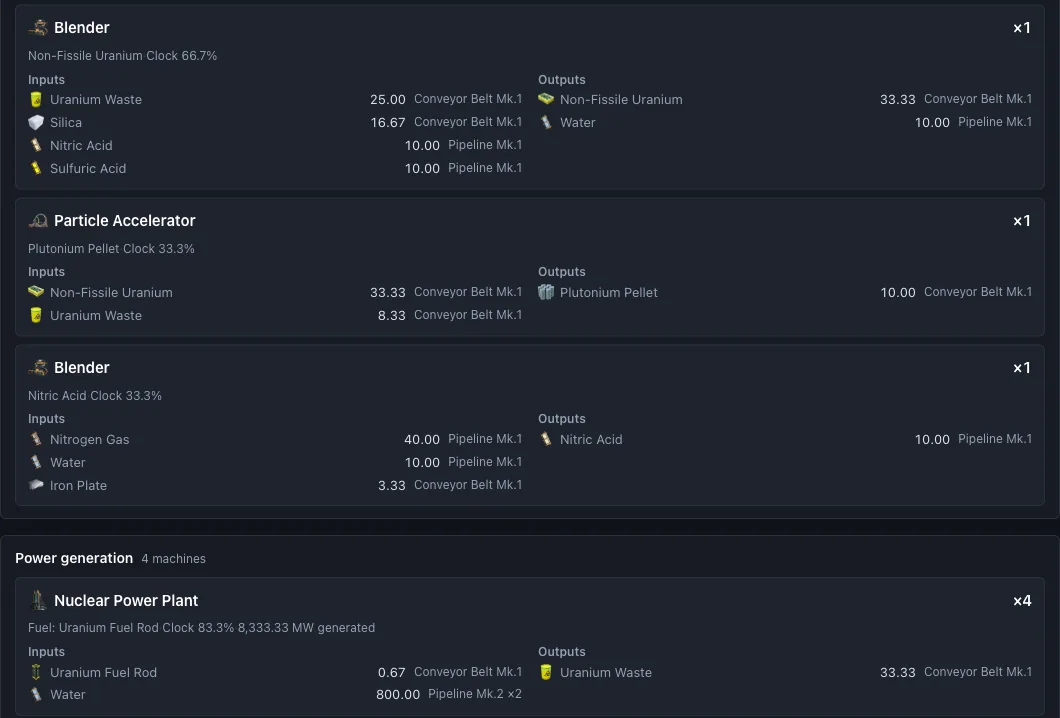Viewport: 1060px width, 718px height.
Task: Click the Uranium Fuel Rod 0.67 value
Action: tap(391, 672)
